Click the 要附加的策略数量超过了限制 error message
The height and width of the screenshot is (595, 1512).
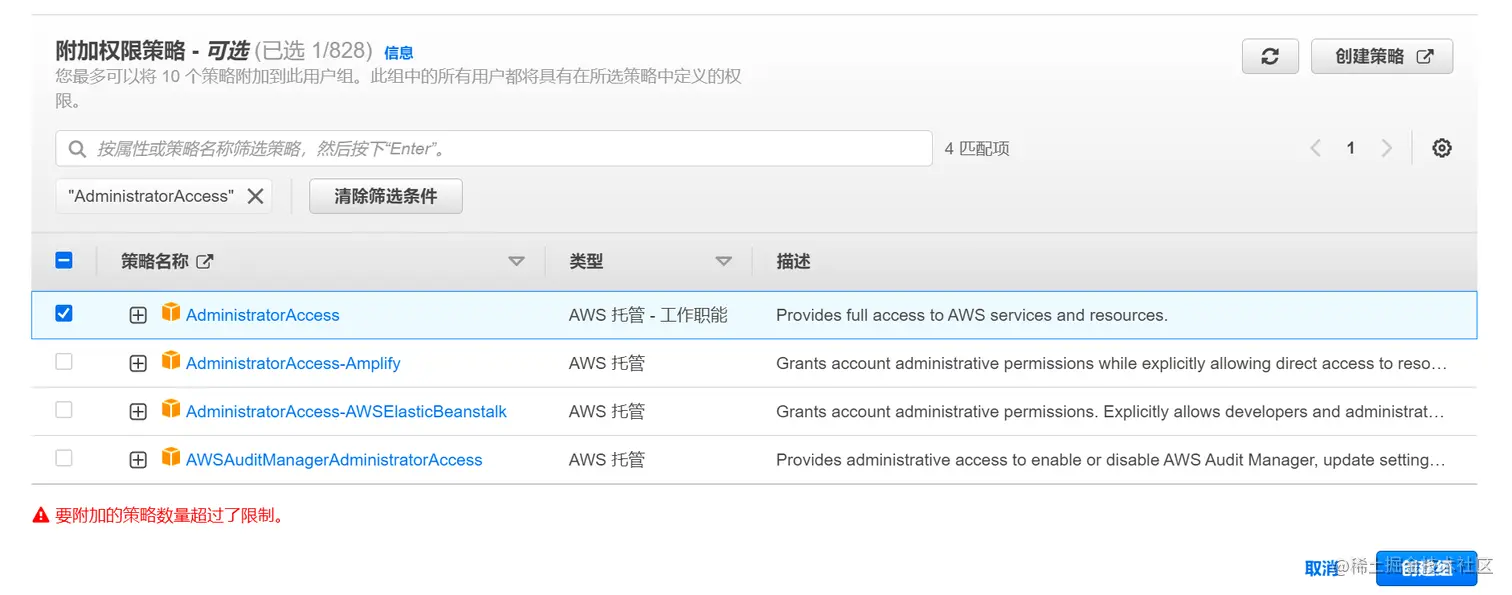[170, 516]
